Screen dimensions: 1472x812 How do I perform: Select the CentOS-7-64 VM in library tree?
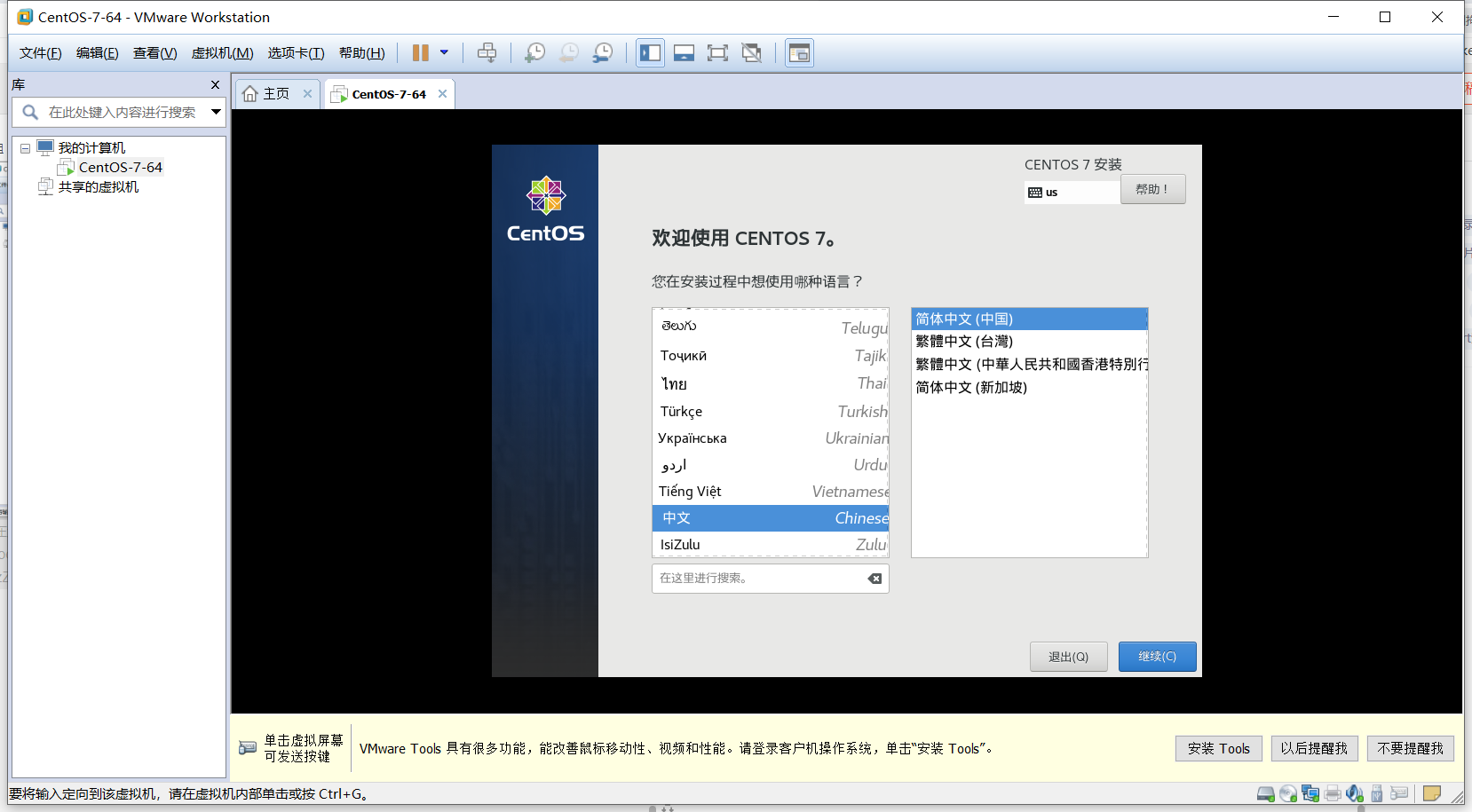tap(121, 168)
